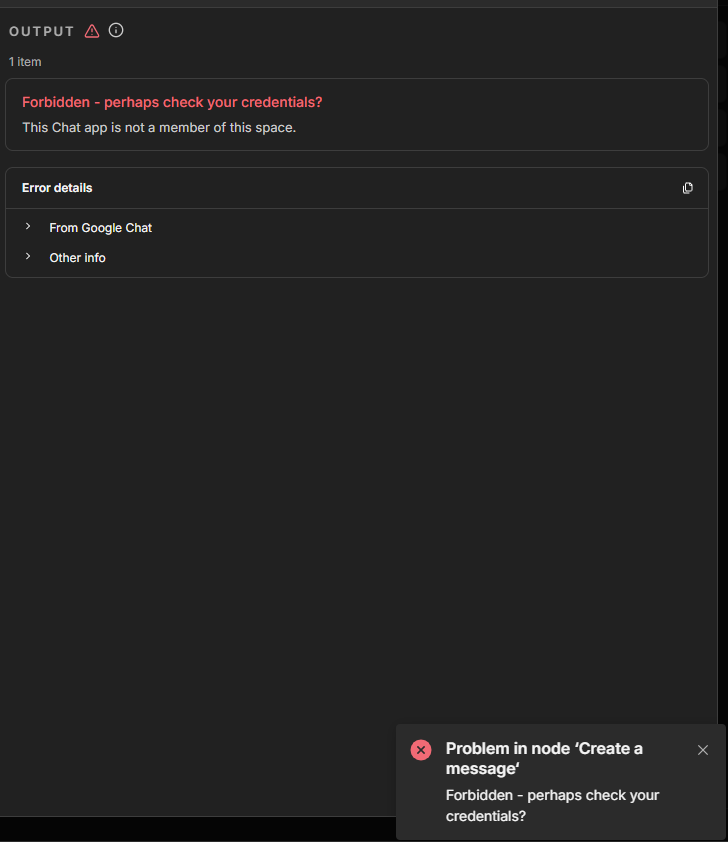Click the 'This Chat app is not a member' description
This screenshot has width=728, height=842.
(x=159, y=128)
